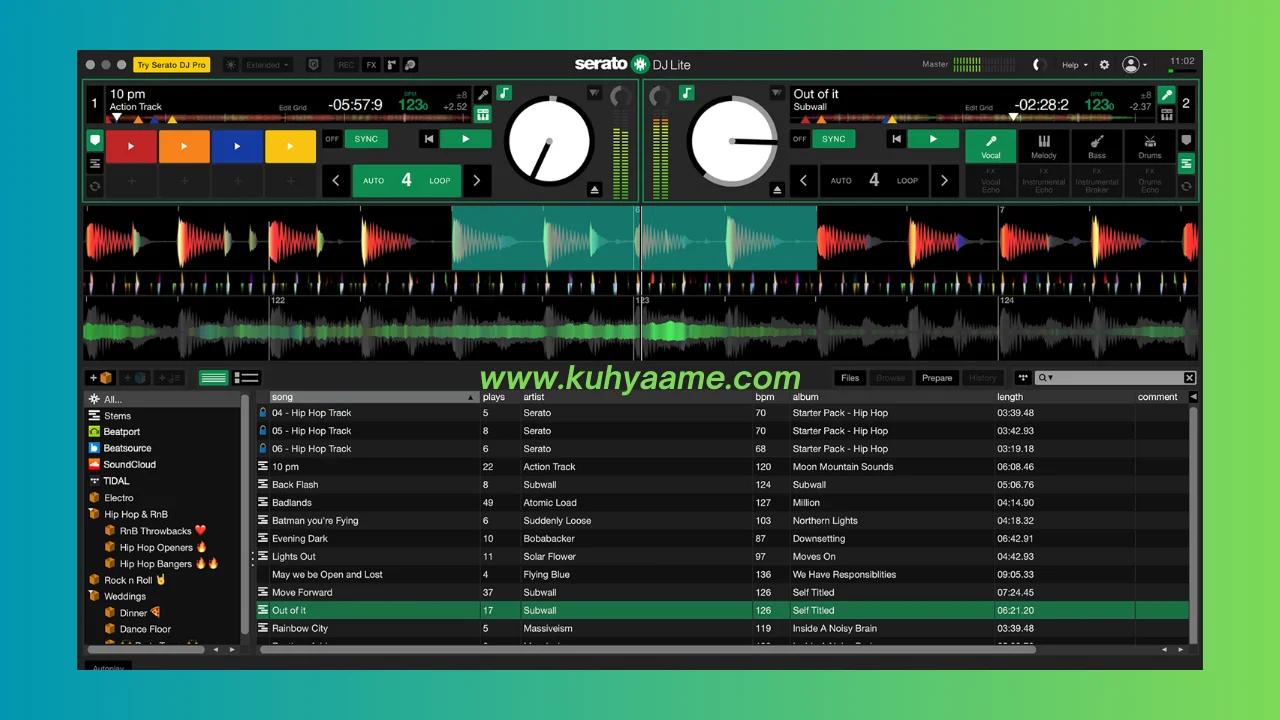
Task: Toggle the Melody stem on deck 2
Action: (1044, 146)
